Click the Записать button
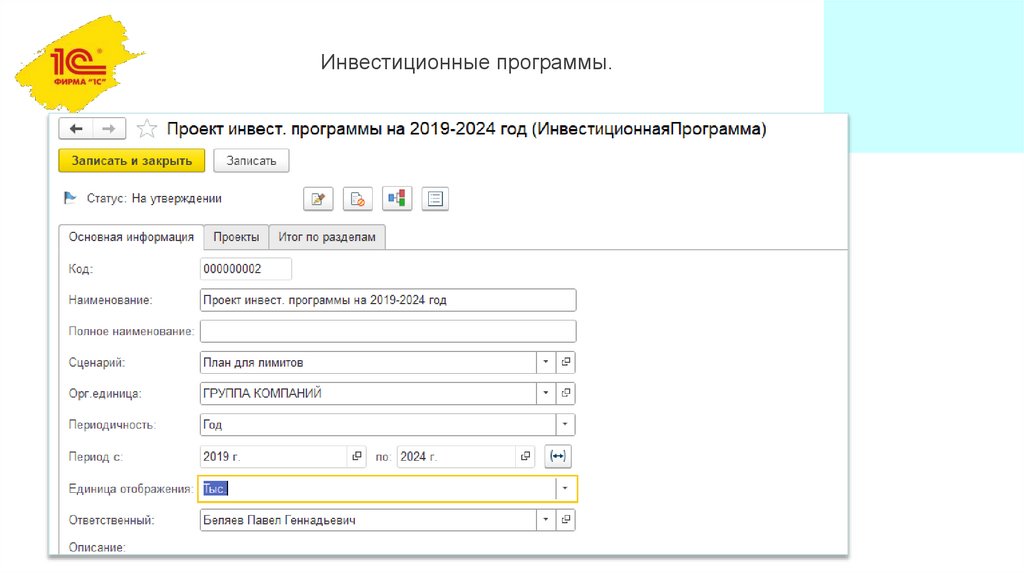 point(251,160)
